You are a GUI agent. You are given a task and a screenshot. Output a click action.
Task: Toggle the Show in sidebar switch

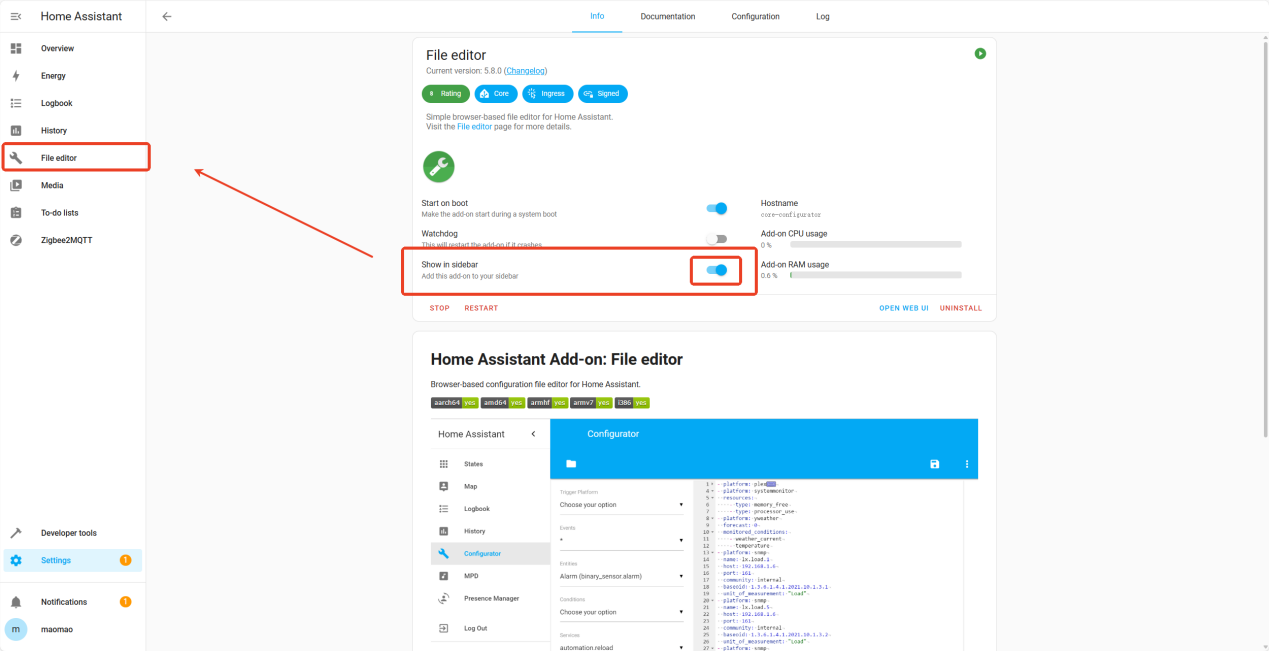(x=716, y=270)
